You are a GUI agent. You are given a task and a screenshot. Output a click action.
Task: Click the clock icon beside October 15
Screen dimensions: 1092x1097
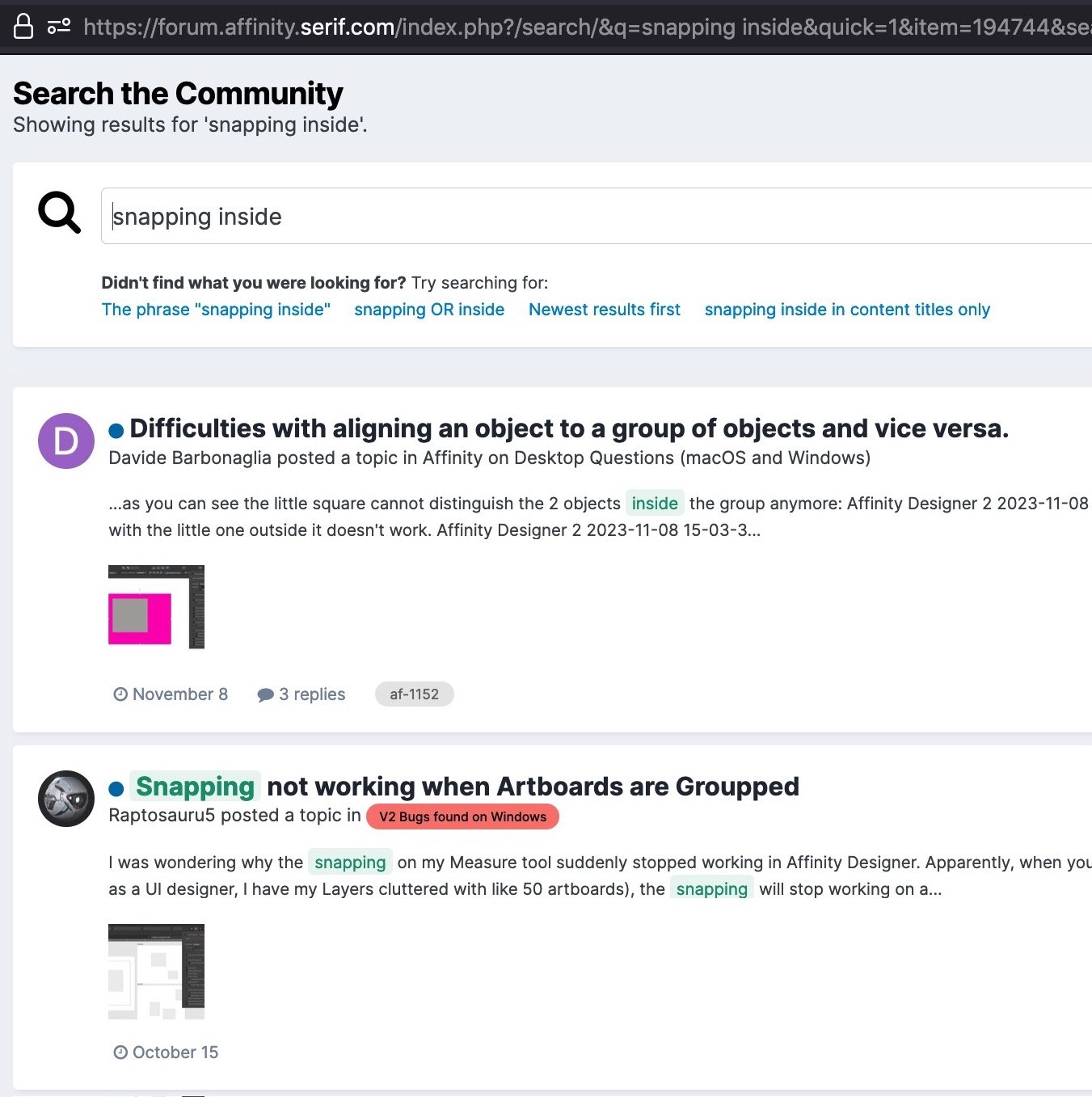[120, 1052]
